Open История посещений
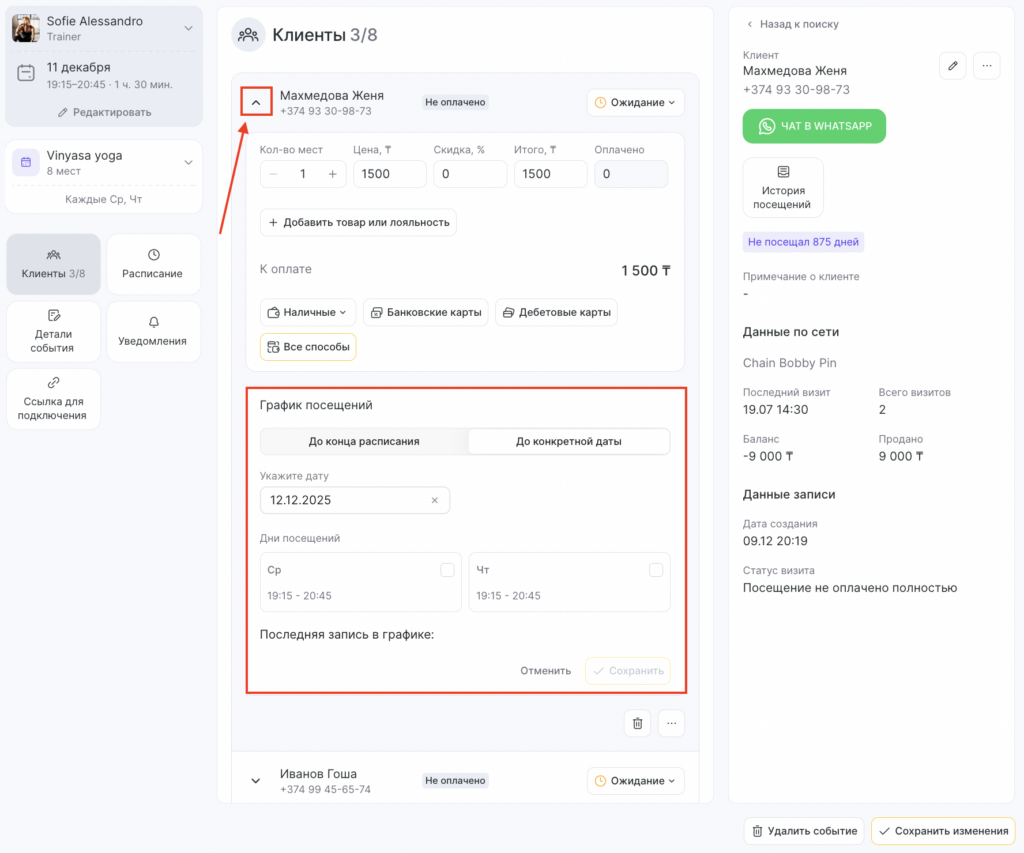The width and height of the screenshot is (1024, 853). tap(783, 188)
